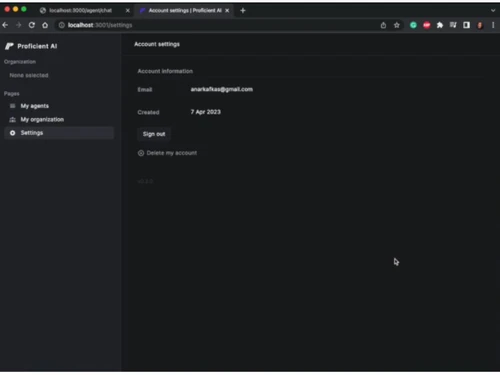Select Settings in the sidebar

[59, 133]
